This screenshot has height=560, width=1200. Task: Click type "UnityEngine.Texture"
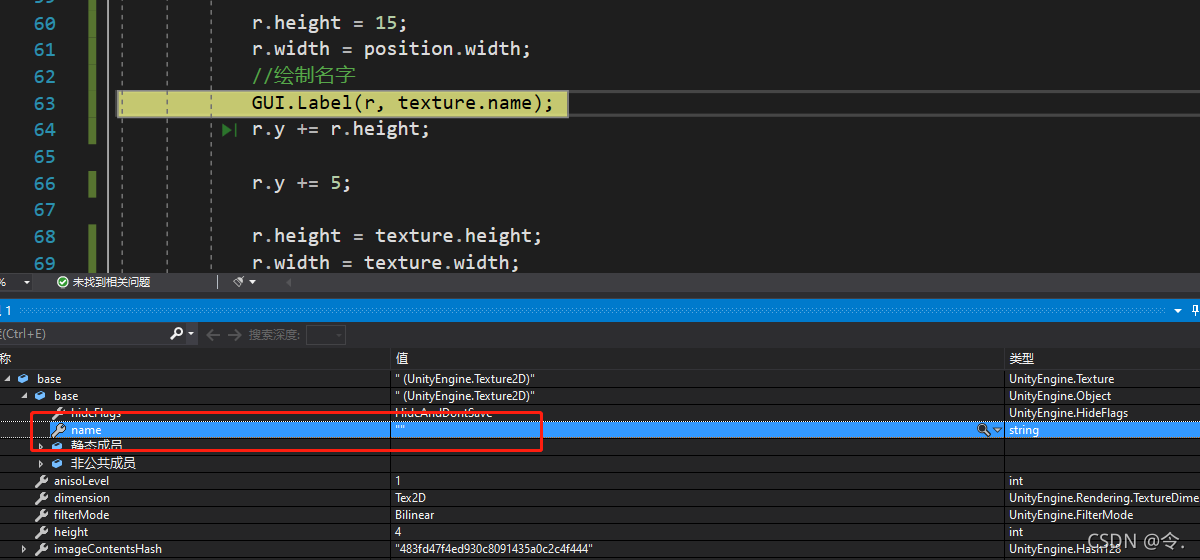(x=1061, y=379)
